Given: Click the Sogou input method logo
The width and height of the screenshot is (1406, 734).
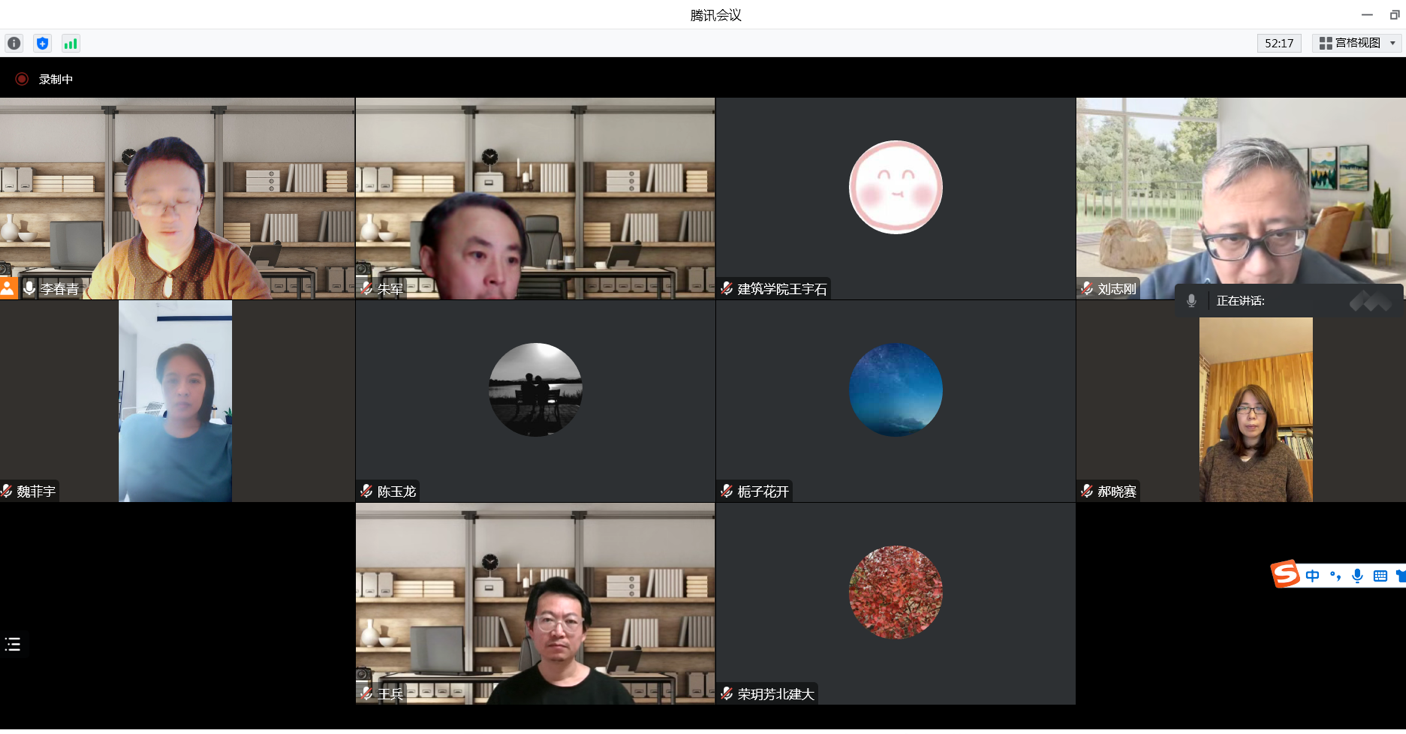Looking at the screenshot, I should pyautogui.click(x=1285, y=574).
